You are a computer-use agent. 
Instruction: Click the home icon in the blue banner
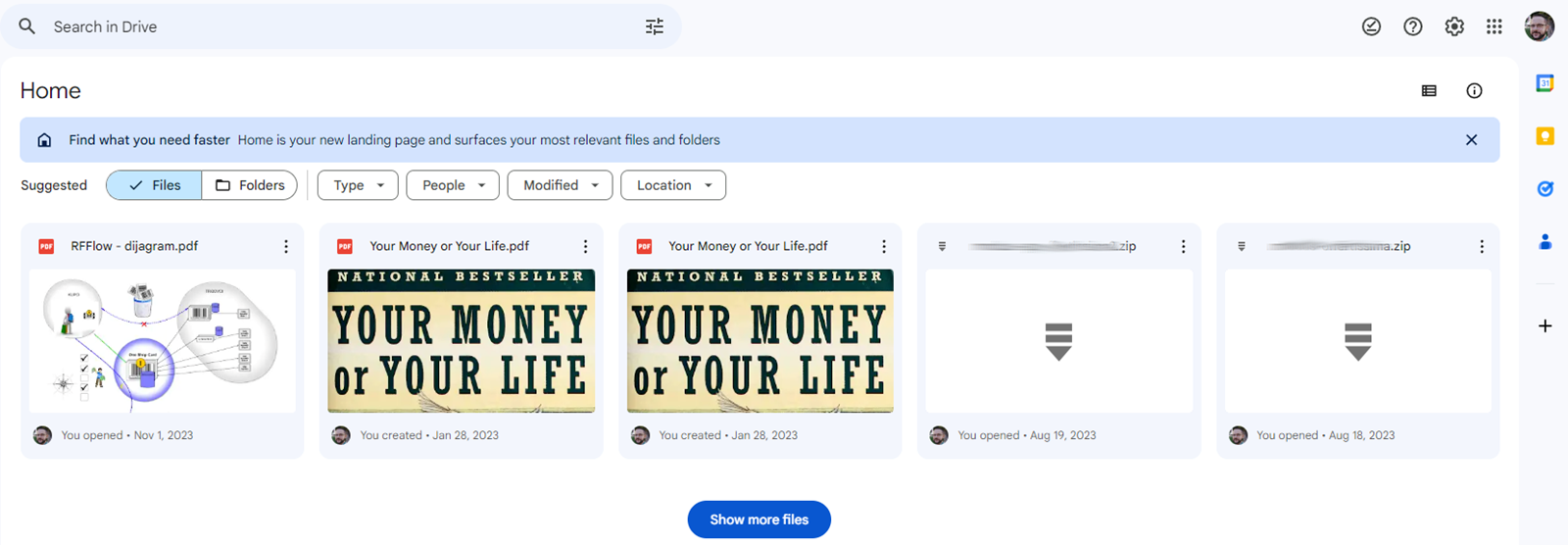[44, 140]
